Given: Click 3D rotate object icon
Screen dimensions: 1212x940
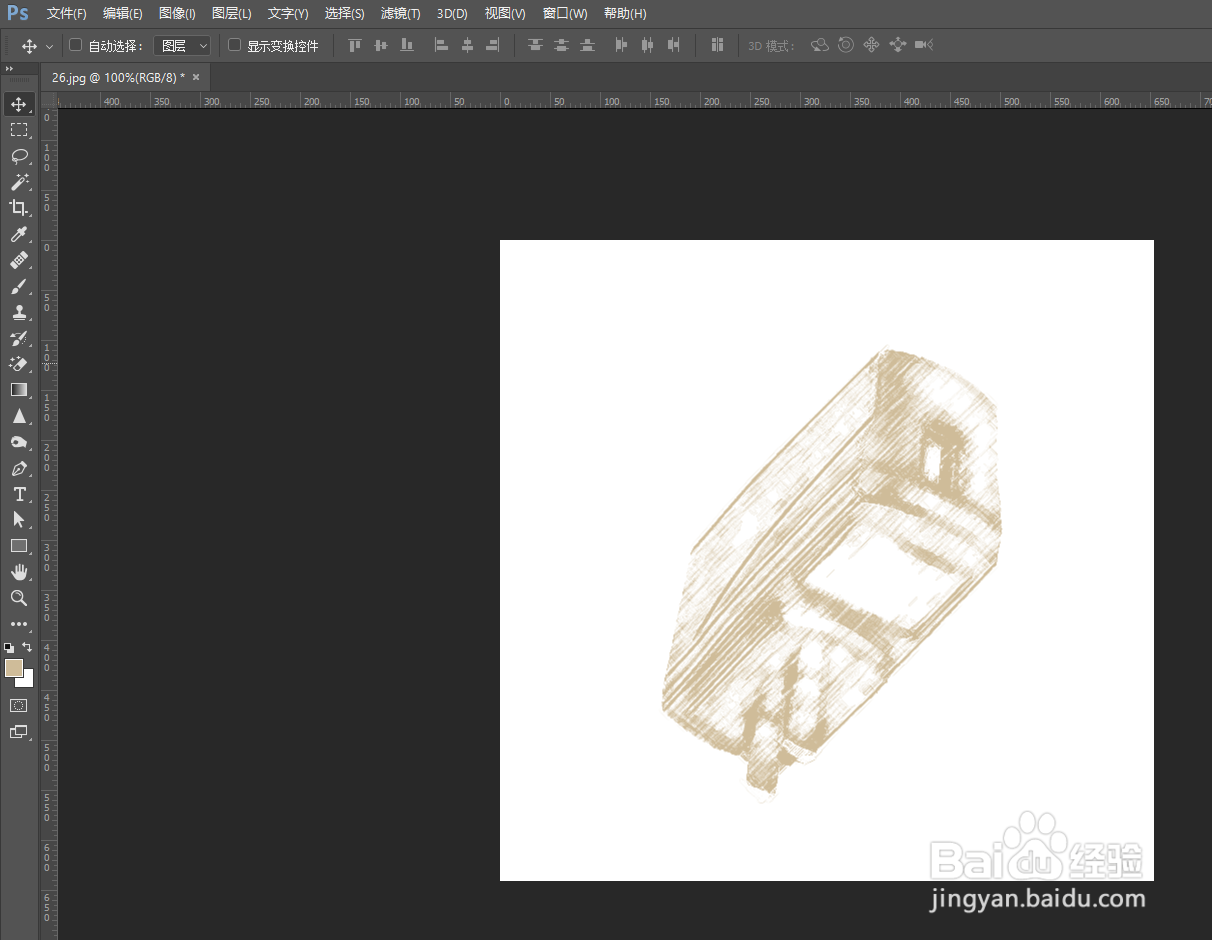Looking at the screenshot, I should 820,45.
